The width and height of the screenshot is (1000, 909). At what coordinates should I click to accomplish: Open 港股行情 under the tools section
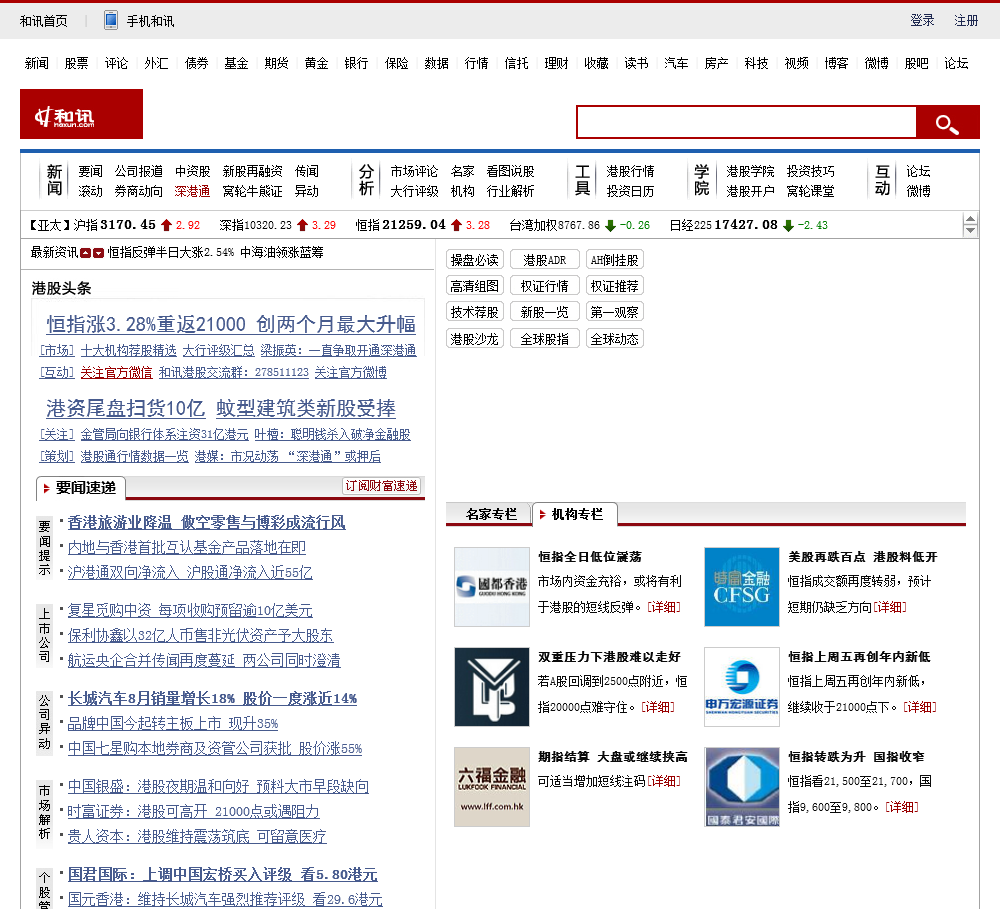point(630,171)
